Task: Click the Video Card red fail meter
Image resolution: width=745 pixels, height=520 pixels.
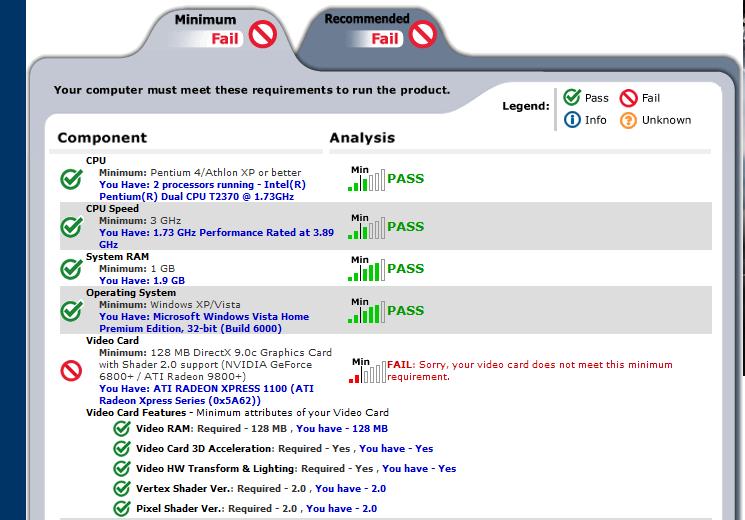Action: [366, 373]
